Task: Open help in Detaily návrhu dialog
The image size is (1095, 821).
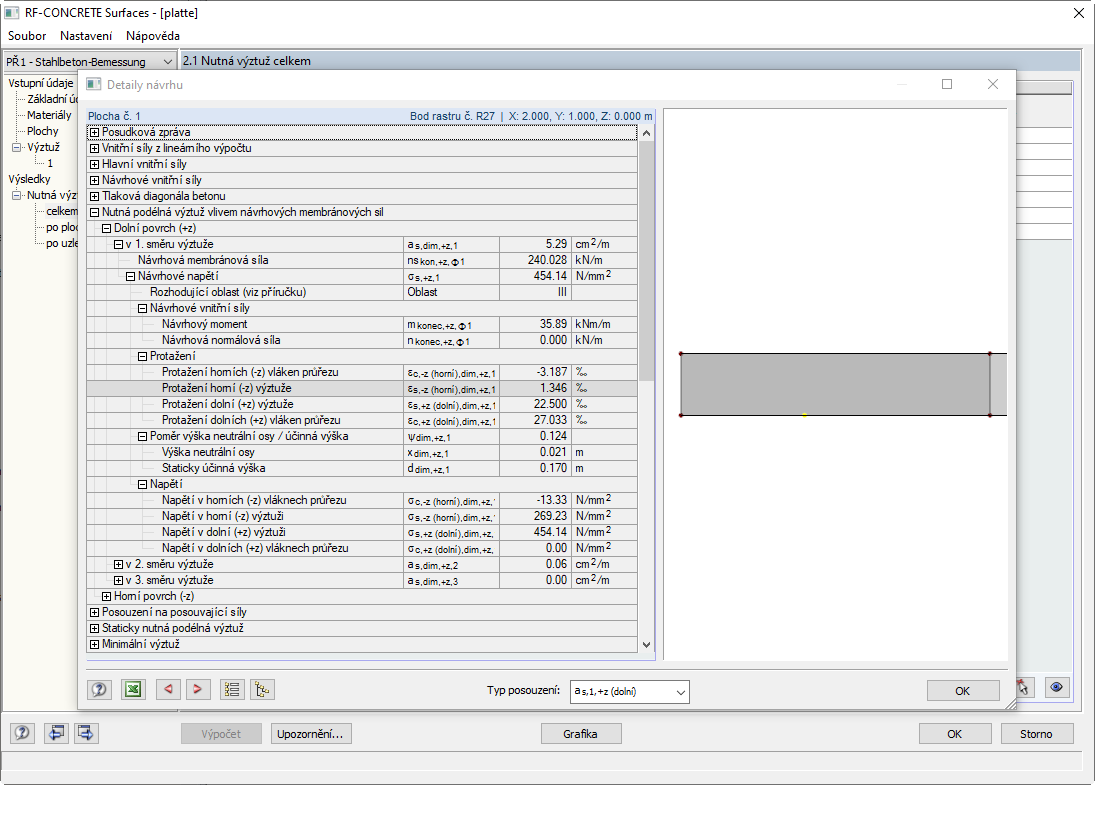Action: (99, 690)
